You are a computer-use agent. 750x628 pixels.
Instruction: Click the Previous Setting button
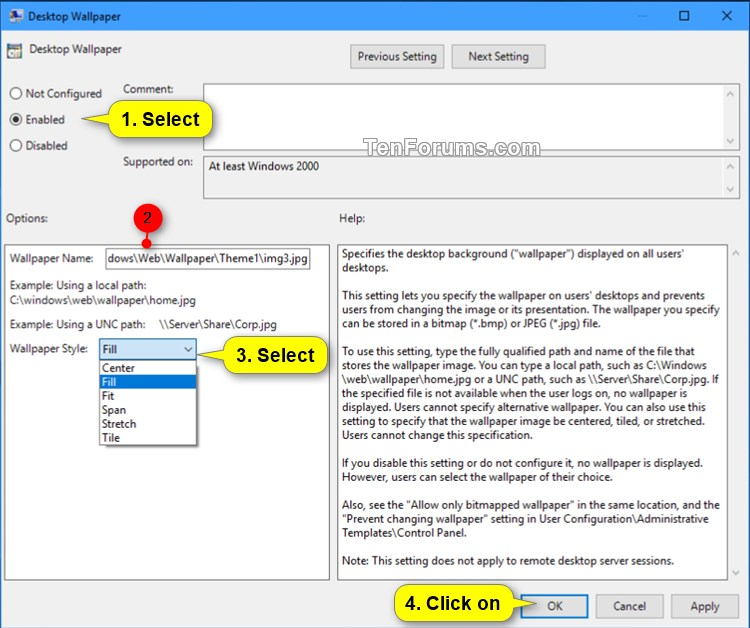tap(397, 56)
